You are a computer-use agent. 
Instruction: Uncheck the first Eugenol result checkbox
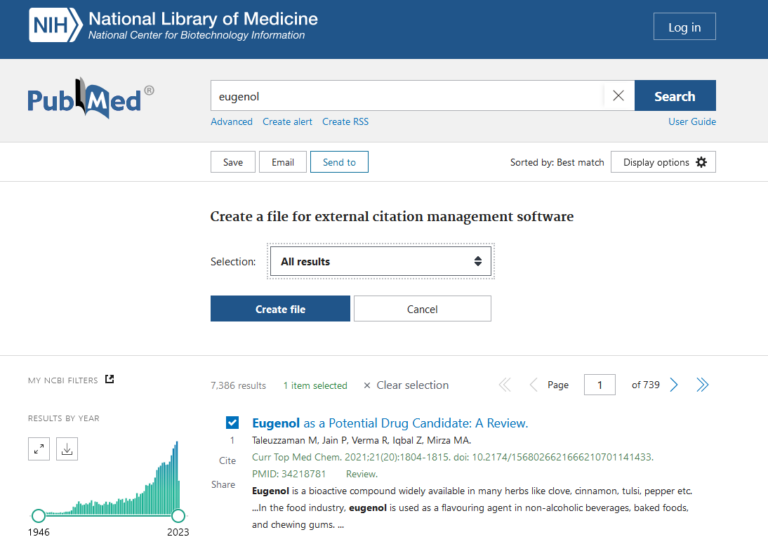[x=232, y=423]
